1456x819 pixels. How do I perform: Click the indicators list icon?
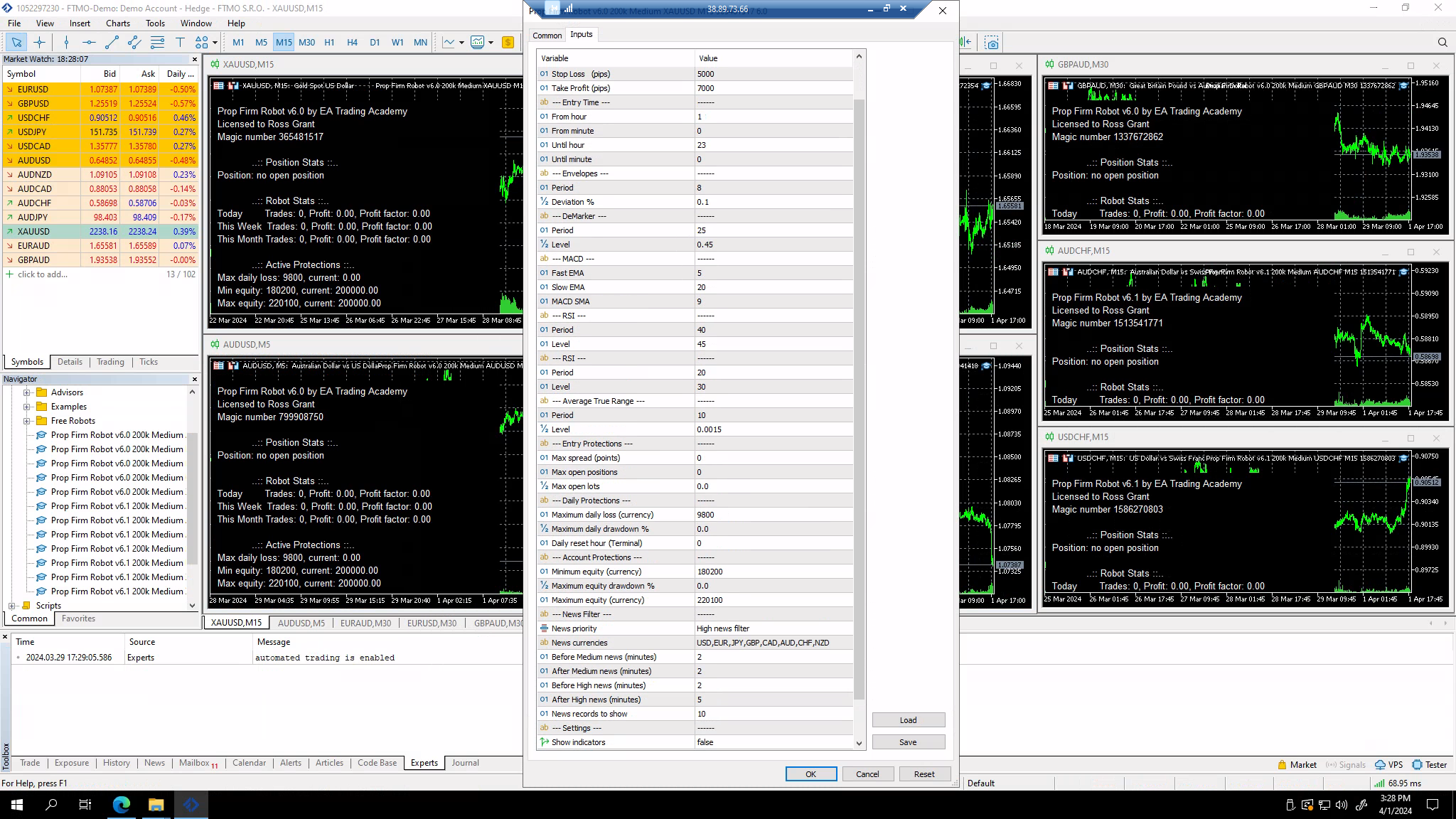(478, 42)
